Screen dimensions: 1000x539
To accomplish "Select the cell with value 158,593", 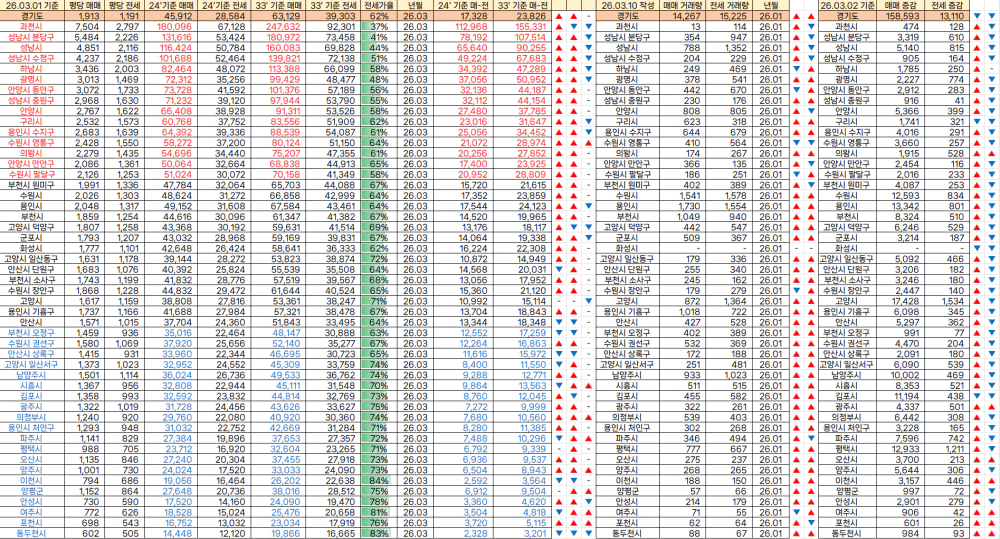I will pyautogui.click(x=901, y=16).
